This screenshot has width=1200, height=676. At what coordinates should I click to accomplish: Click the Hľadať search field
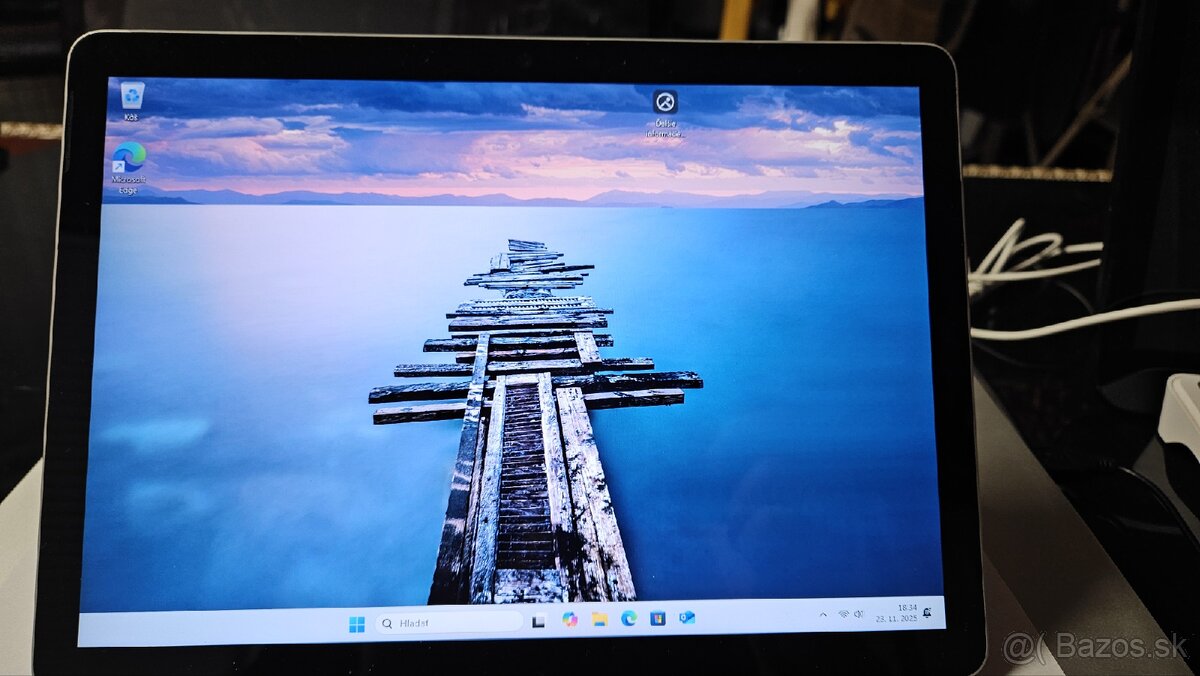455,623
